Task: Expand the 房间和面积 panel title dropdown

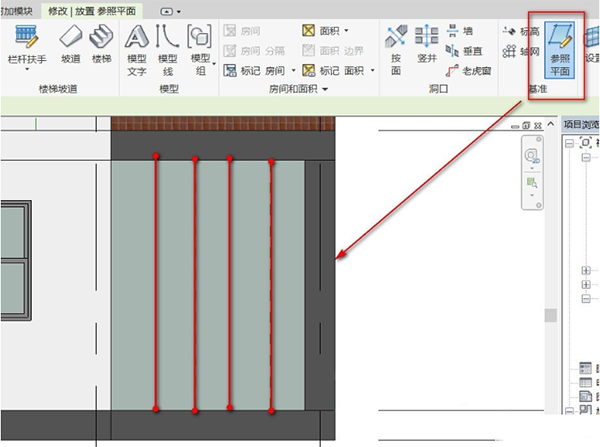Action: tap(325, 89)
